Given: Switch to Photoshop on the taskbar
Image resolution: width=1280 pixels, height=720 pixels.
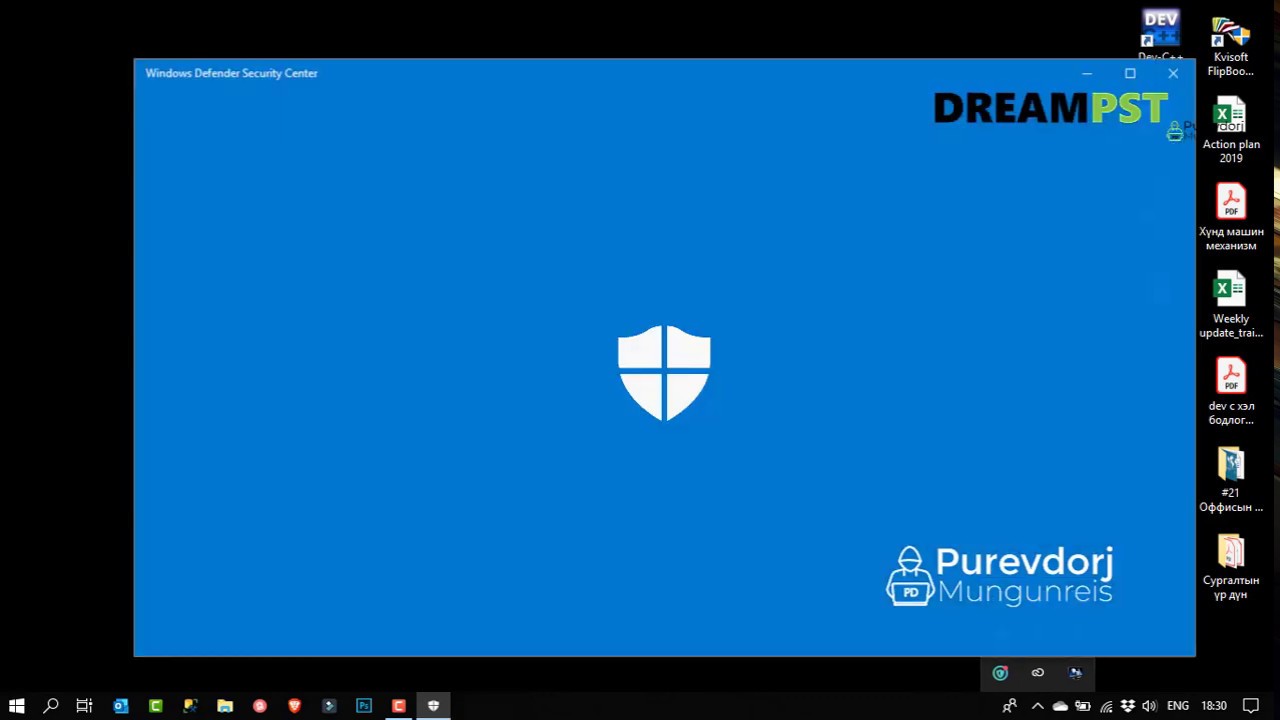Looking at the screenshot, I should (x=364, y=706).
